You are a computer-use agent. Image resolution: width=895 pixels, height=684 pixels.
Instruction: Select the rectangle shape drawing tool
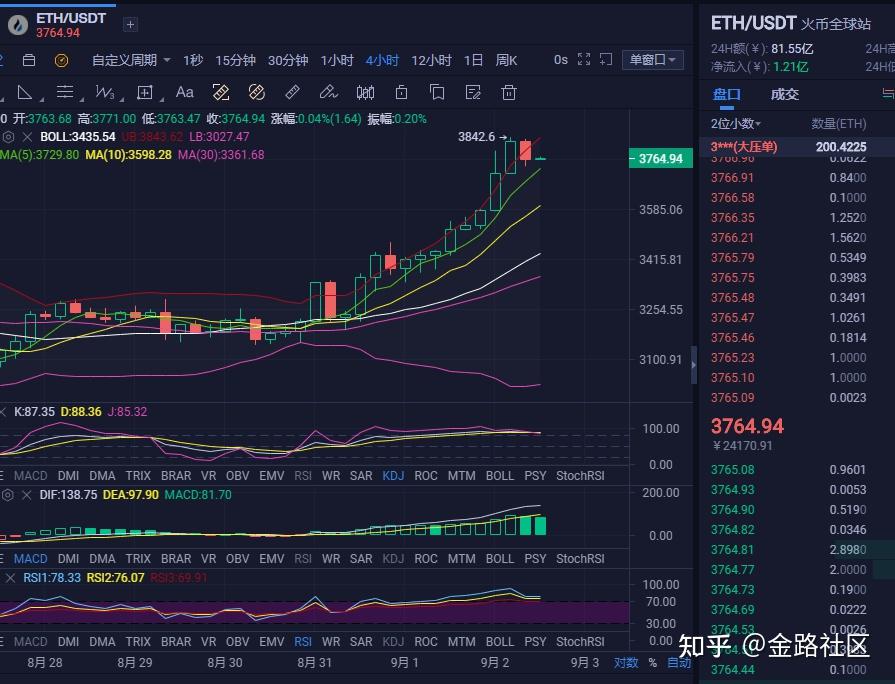[145, 92]
